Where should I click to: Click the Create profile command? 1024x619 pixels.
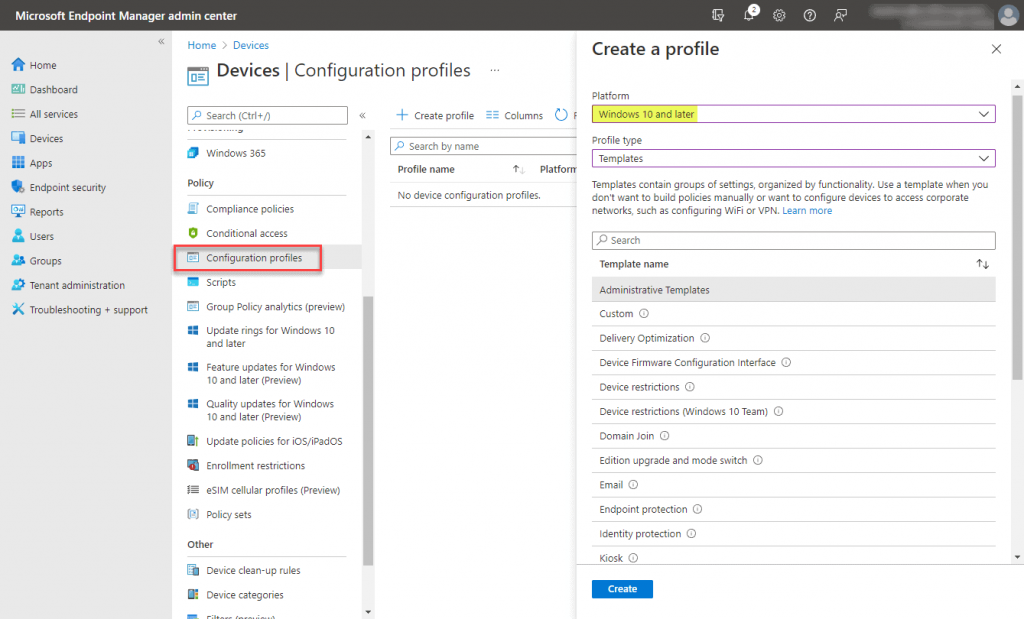click(435, 115)
